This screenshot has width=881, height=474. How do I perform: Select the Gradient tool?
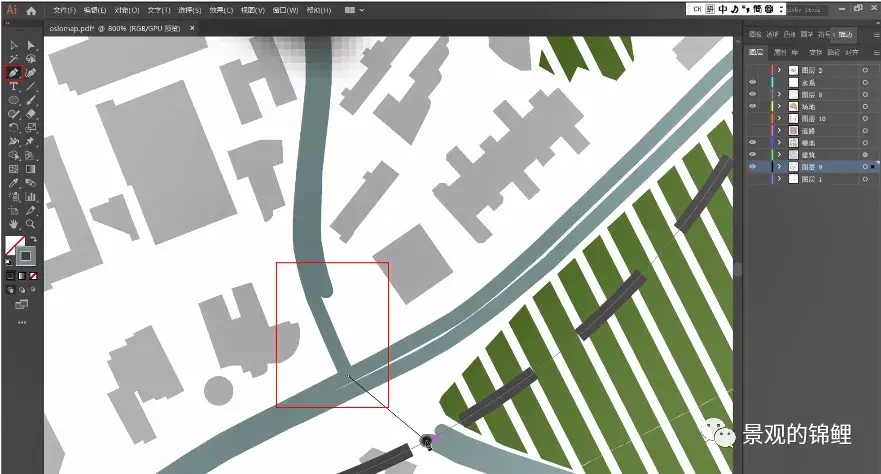(31, 169)
